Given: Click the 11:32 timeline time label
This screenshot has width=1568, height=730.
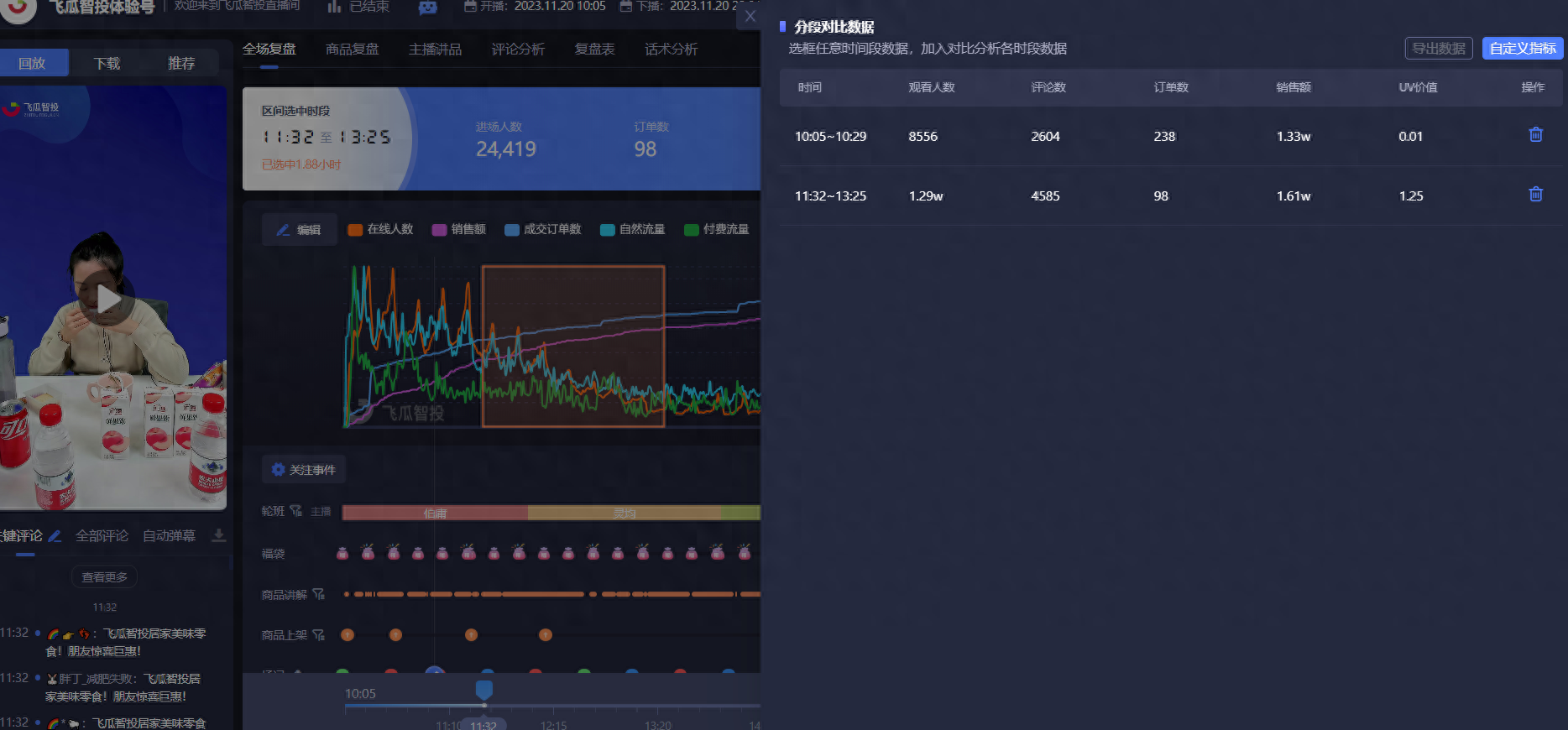Looking at the screenshot, I should 483,725.
